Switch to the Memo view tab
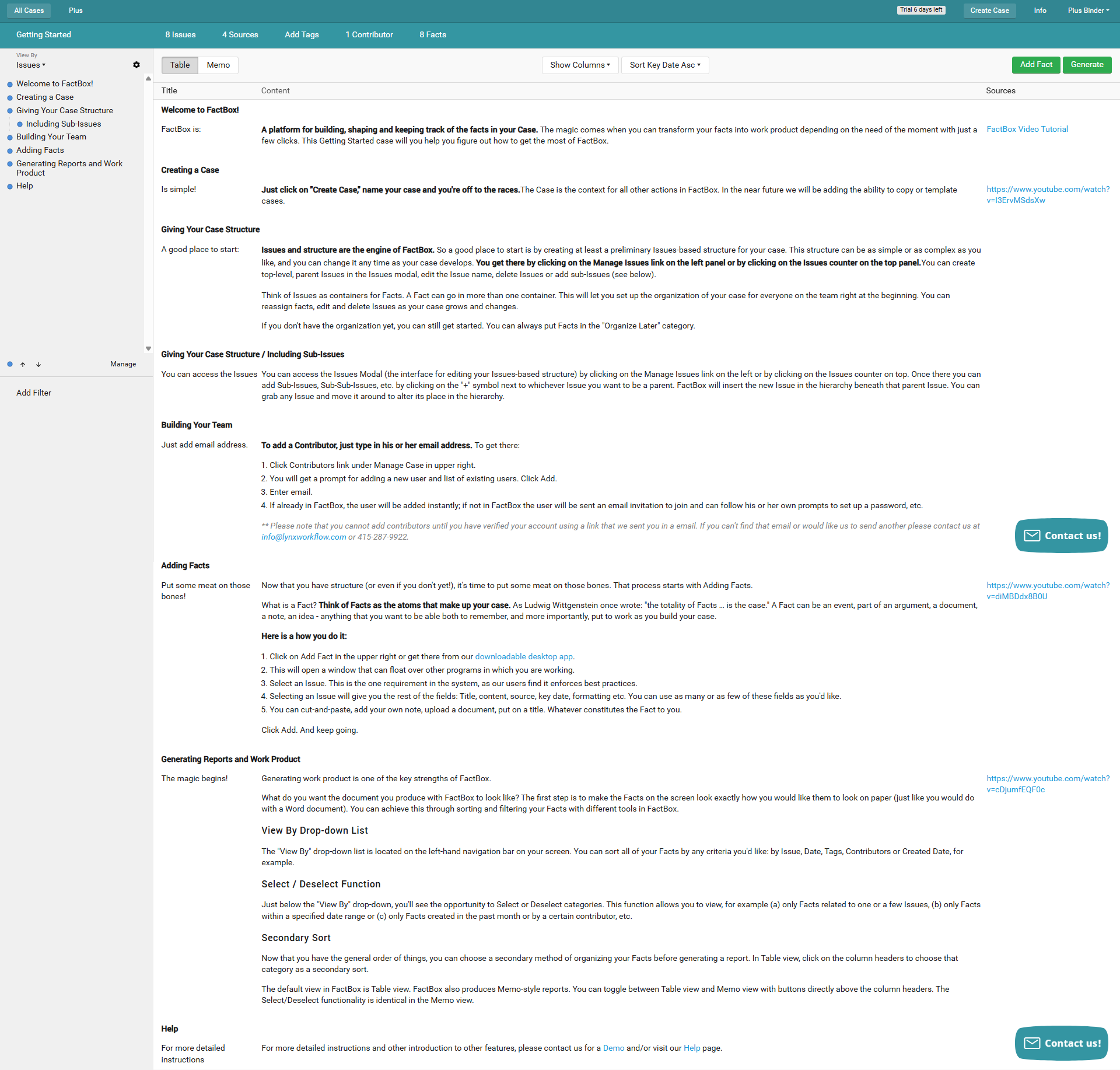The height and width of the screenshot is (1070, 1120). (x=218, y=65)
